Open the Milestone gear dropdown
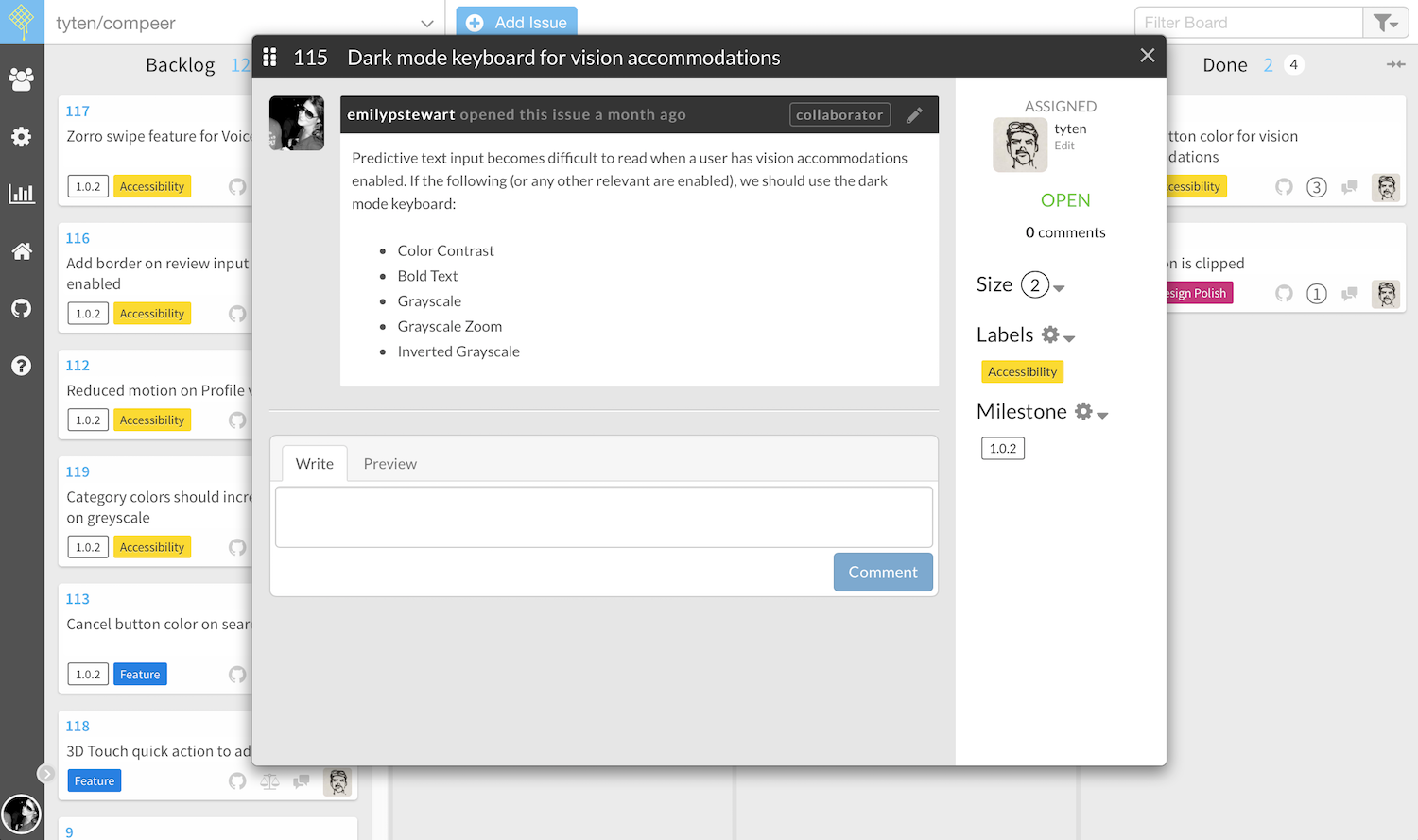The width and height of the screenshot is (1418, 840). (1091, 412)
